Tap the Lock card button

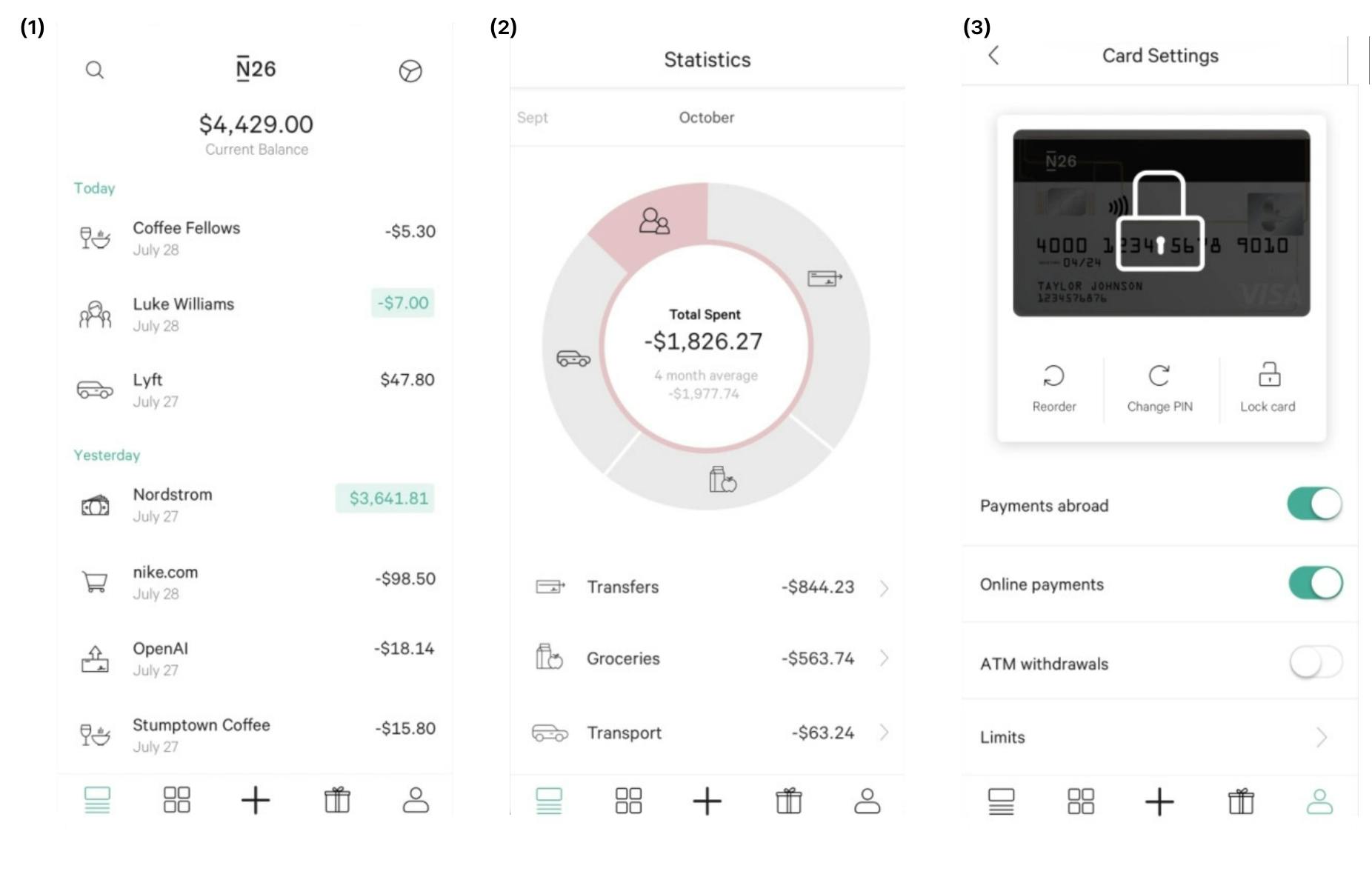pos(1268,389)
